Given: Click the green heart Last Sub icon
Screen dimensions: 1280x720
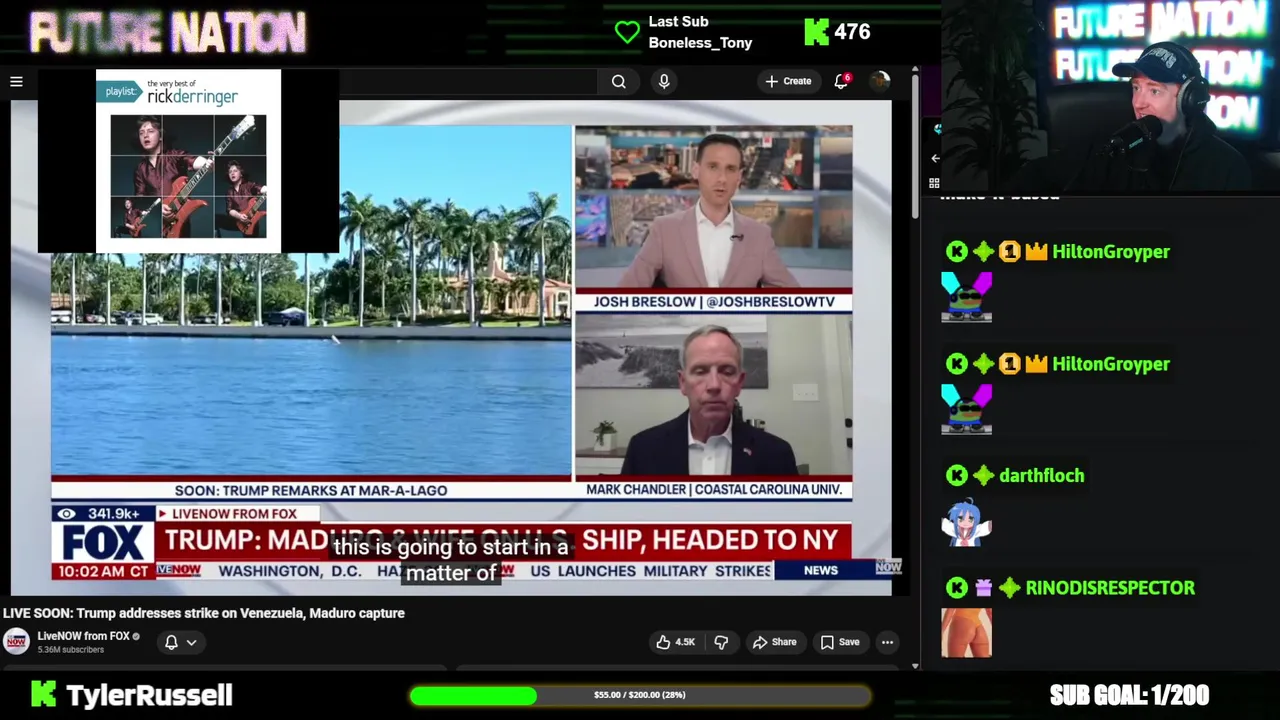Looking at the screenshot, I should pyautogui.click(x=627, y=32).
